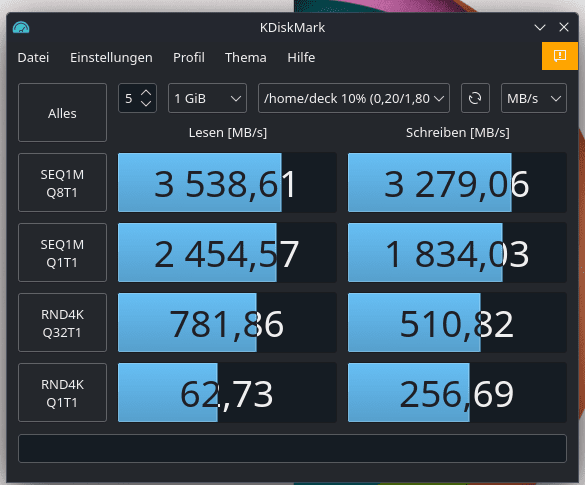Screen dimensions: 585x485
Task: Click the empty comment field at bottom
Action: pyautogui.click(x=292, y=448)
